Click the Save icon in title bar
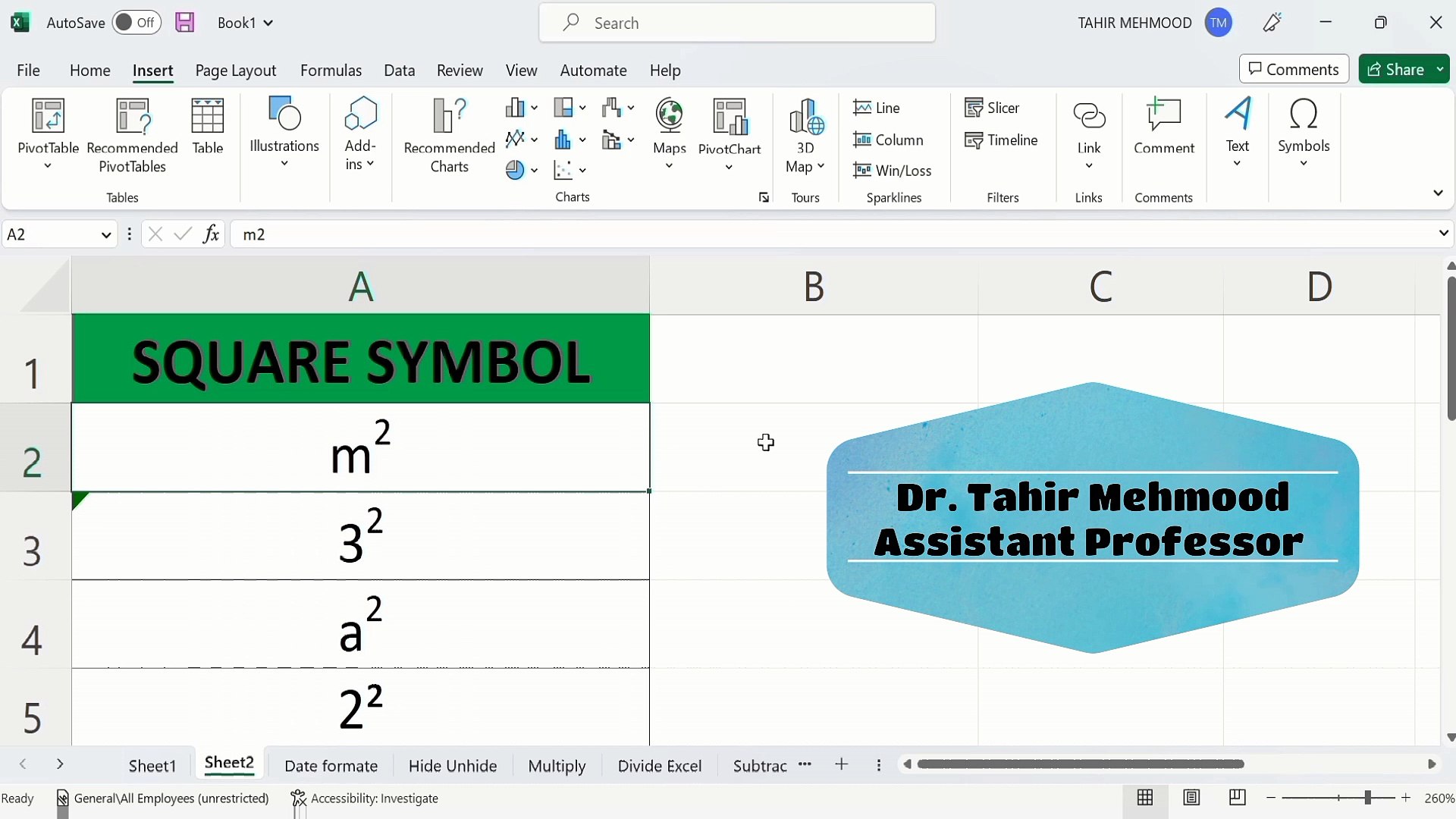 click(x=185, y=23)
